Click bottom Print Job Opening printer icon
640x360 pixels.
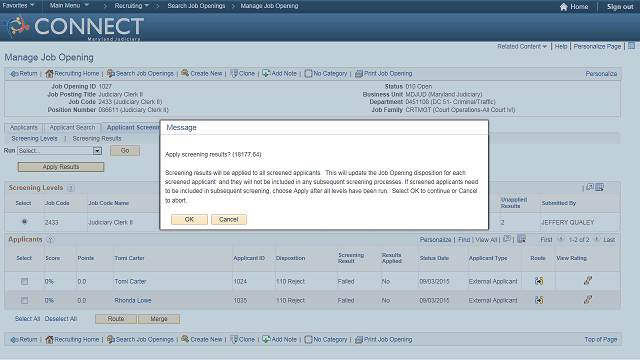coord(359,340)
